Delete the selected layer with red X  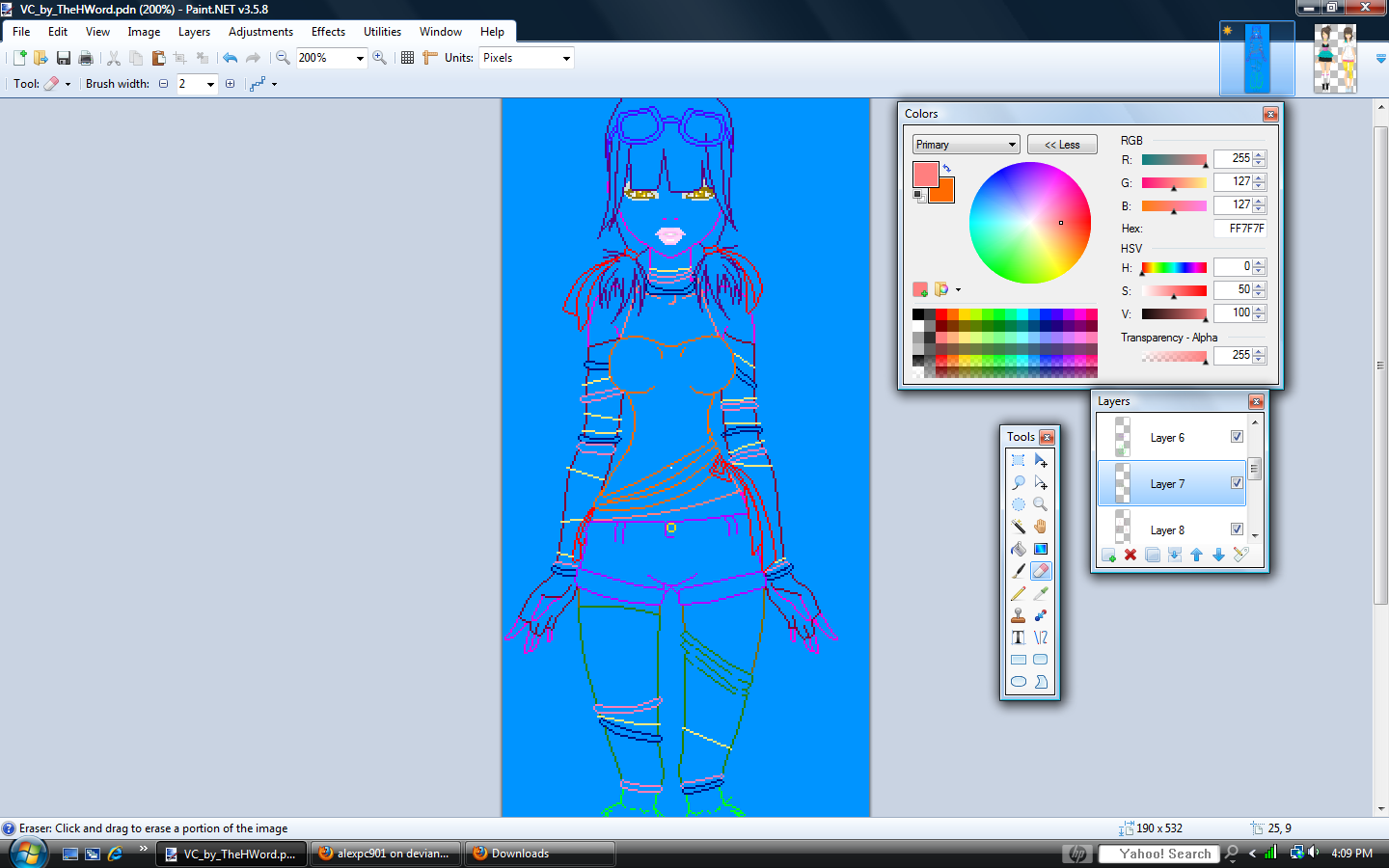point(1130,555)
